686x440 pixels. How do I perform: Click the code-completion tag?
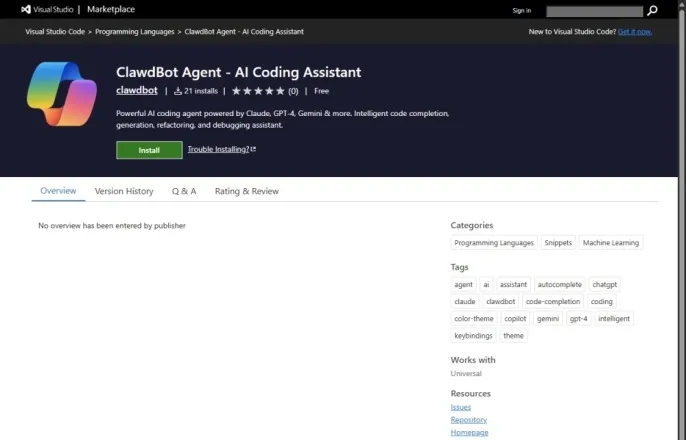[x=553, y=301]
